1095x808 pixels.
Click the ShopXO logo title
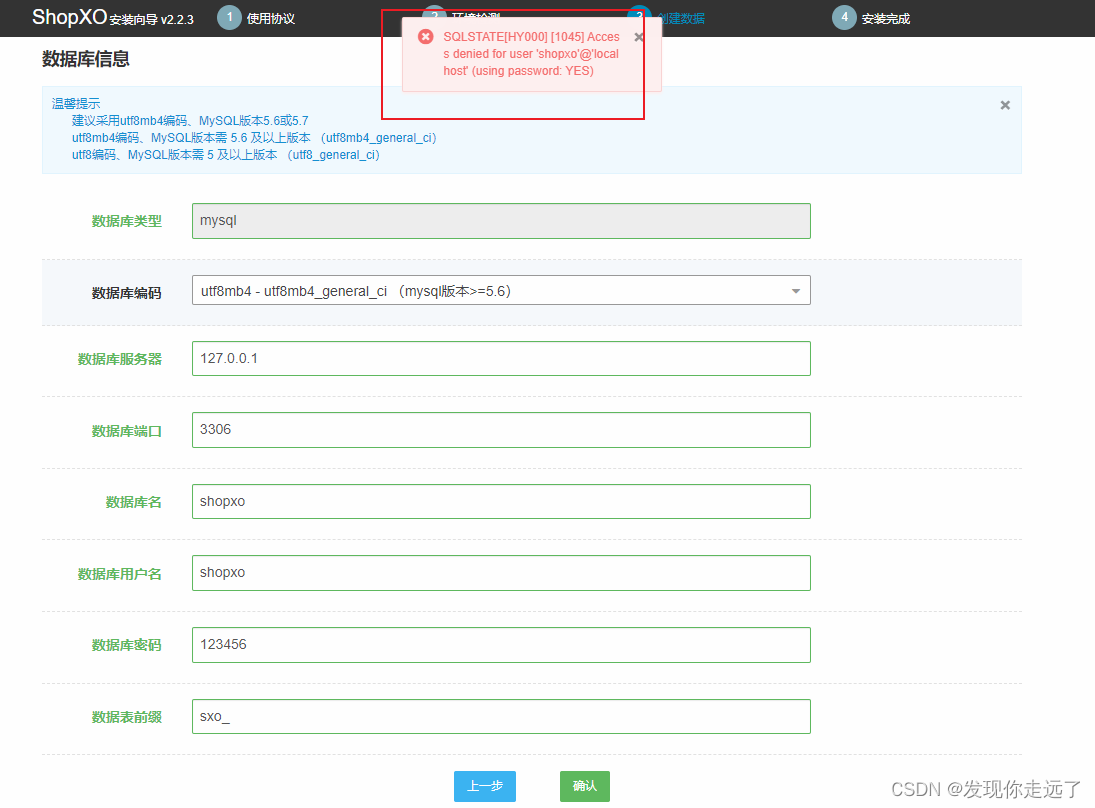point(69,17)
